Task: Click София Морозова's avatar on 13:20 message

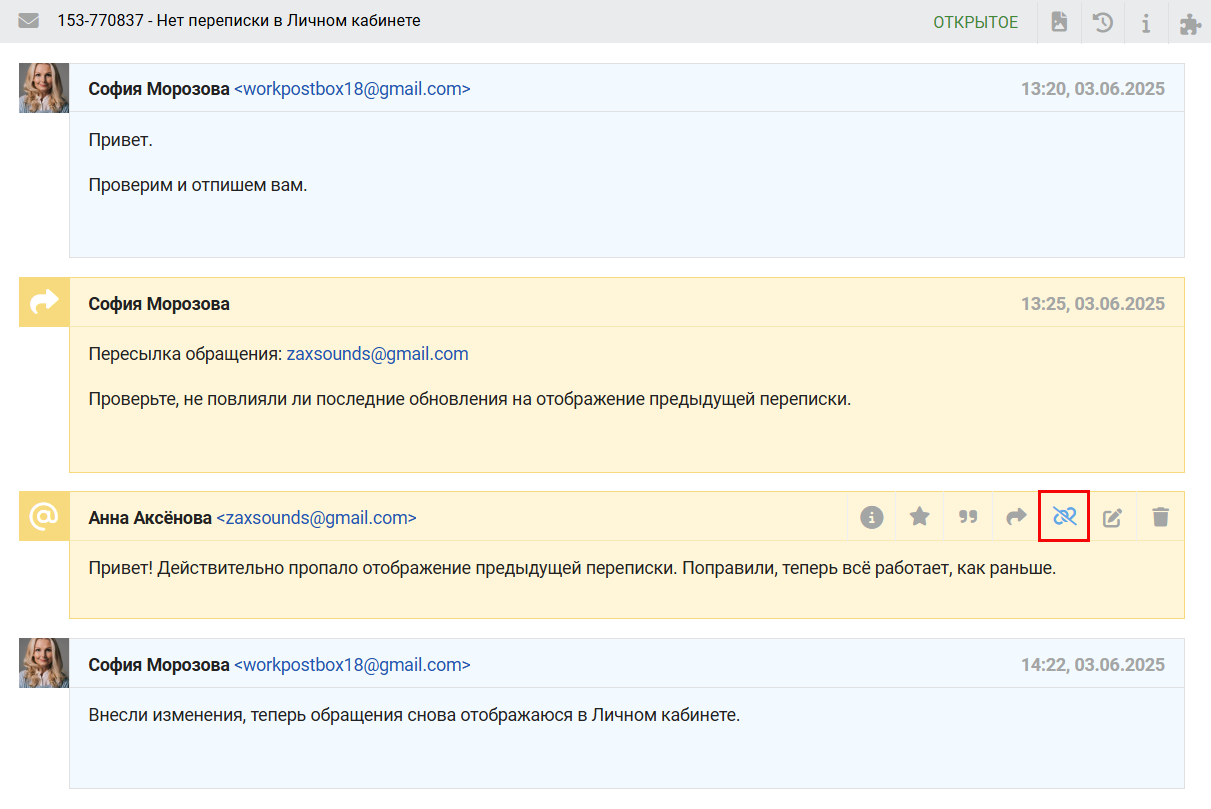Action: [44, 88]
